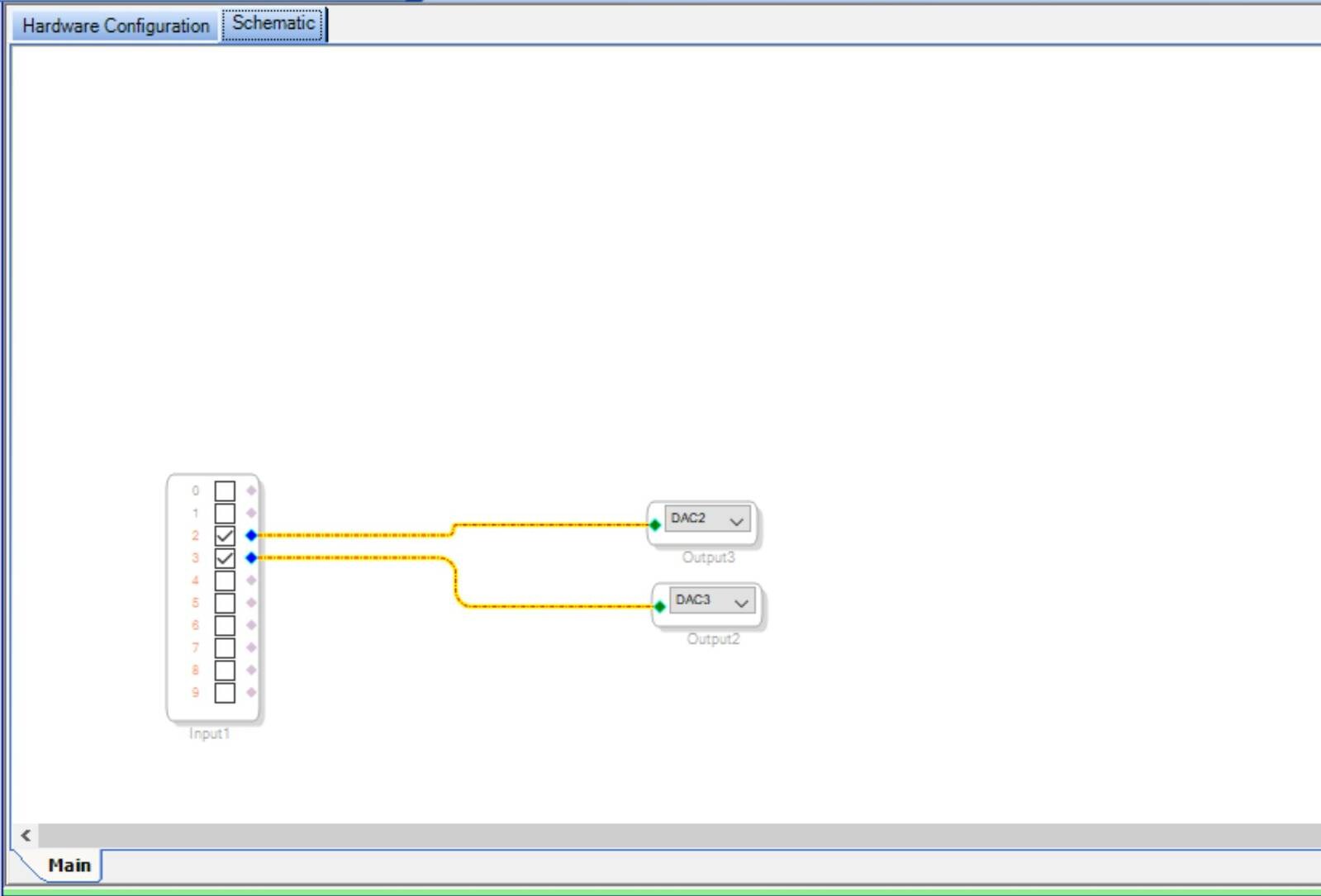The height and width of the screenshot is (896, 1321).
Task: Click the inactive output pin of channel 6
Action: click(x=252, y=624)
